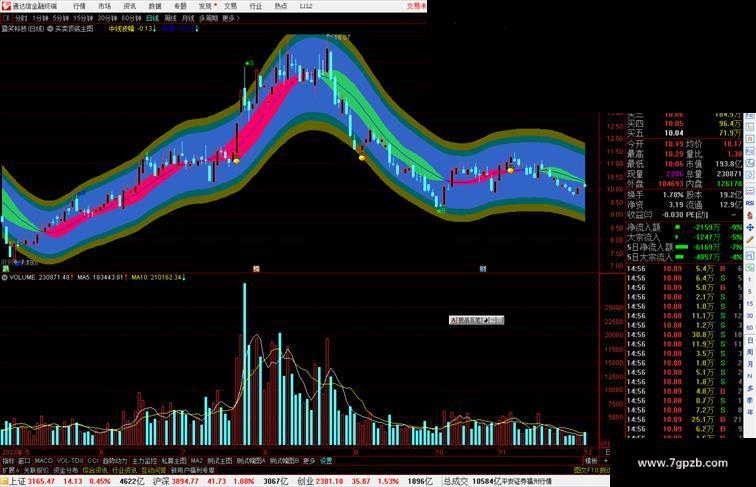The width and height of the screenshot is (756, 487).
Task: Open the 数据 menu
Action: click(155, 6)
